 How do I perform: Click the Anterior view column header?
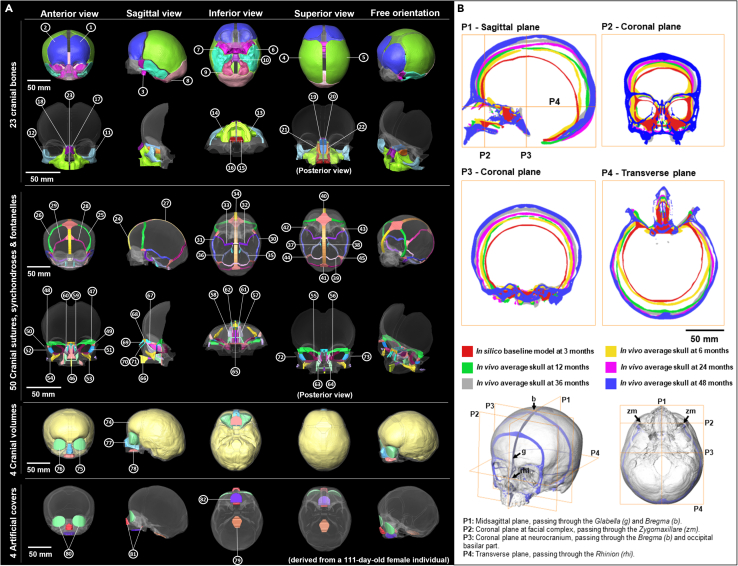pos(69,14)
